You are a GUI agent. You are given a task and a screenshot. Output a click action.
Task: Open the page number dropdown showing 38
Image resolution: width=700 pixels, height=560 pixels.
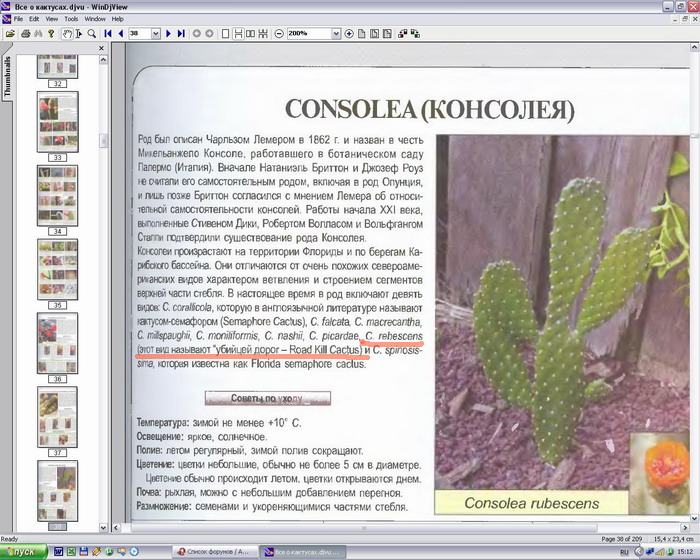155,33
